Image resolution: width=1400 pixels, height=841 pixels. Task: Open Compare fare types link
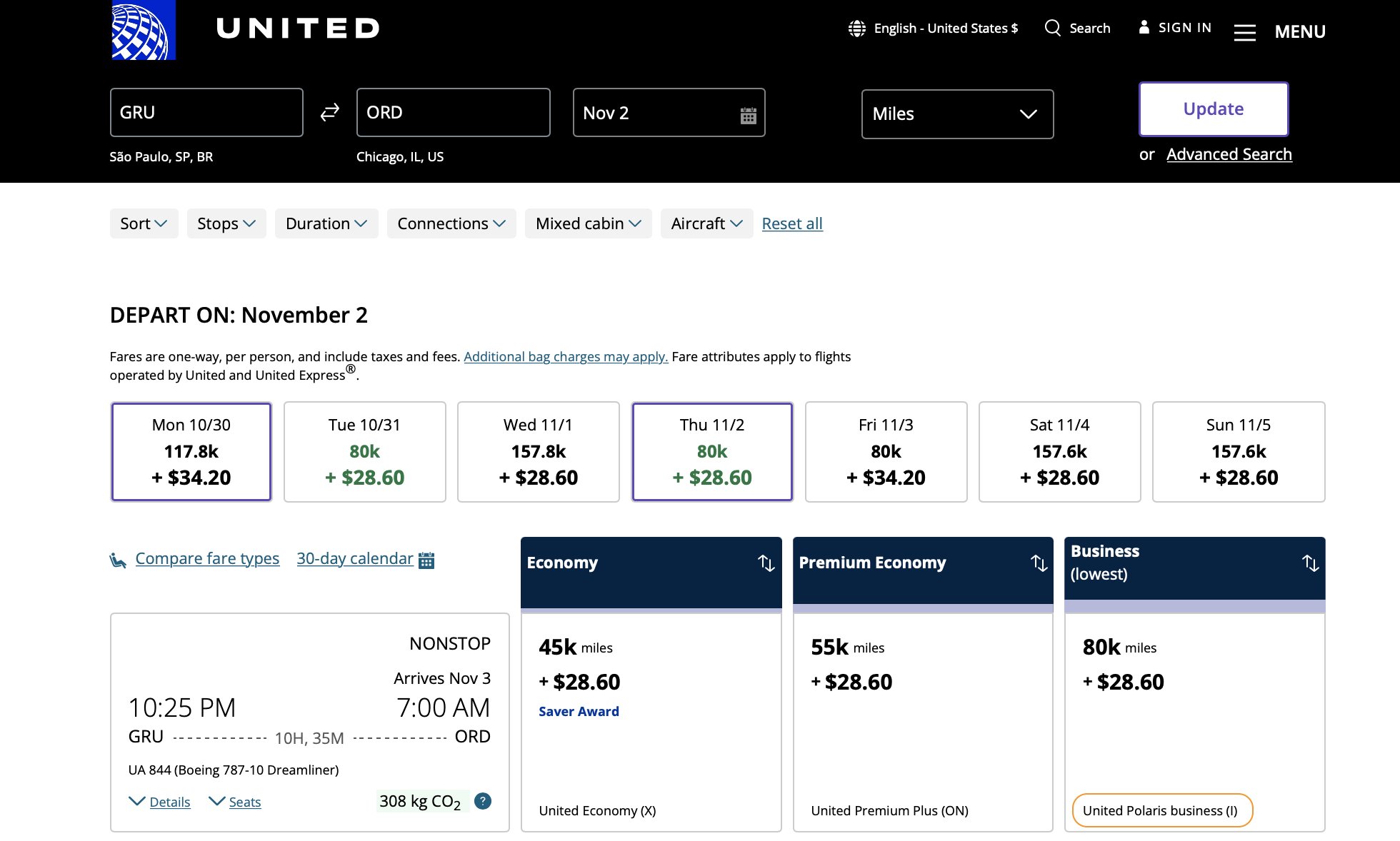[207, 558]
